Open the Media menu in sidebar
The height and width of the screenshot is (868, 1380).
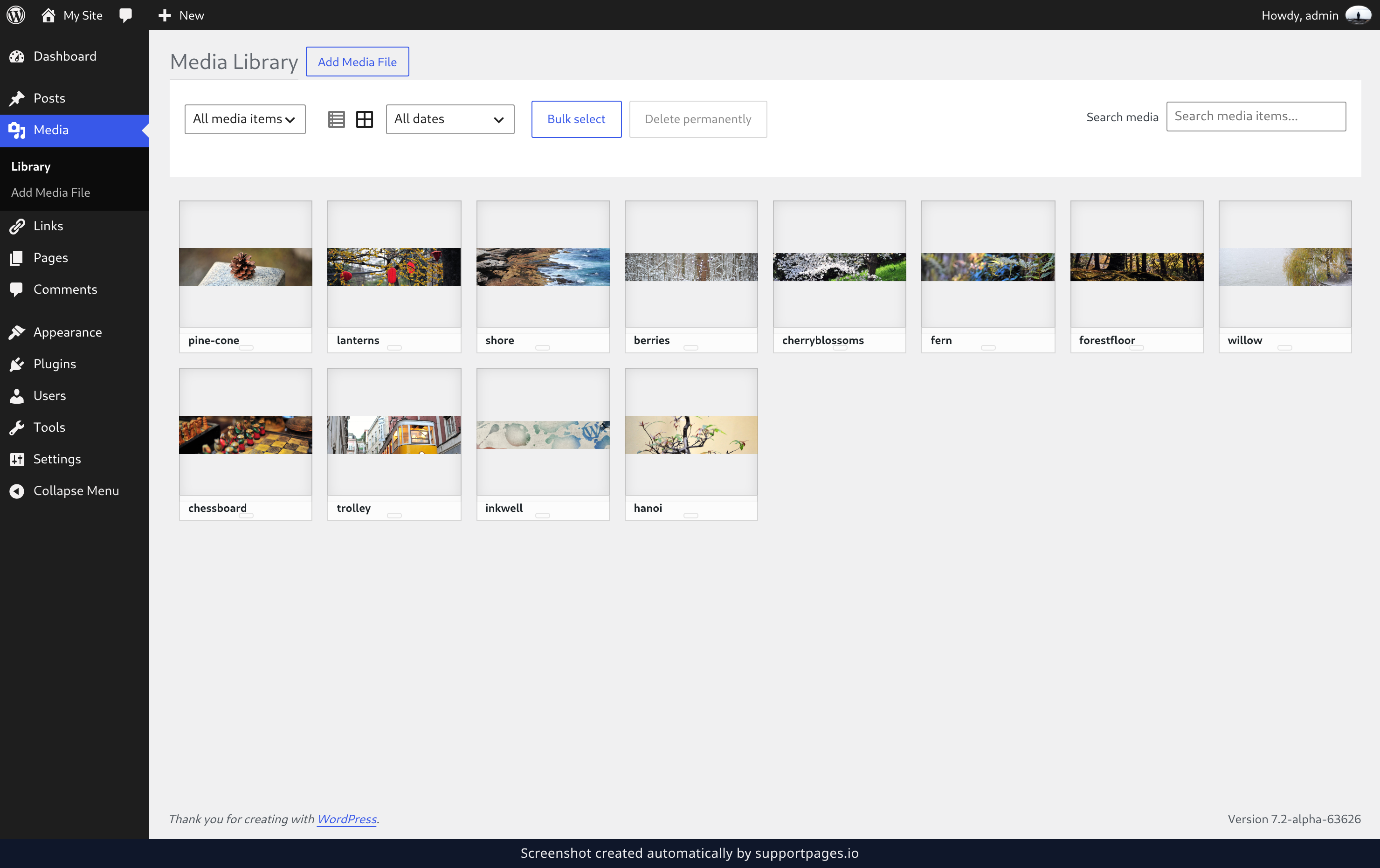(75, 130)
